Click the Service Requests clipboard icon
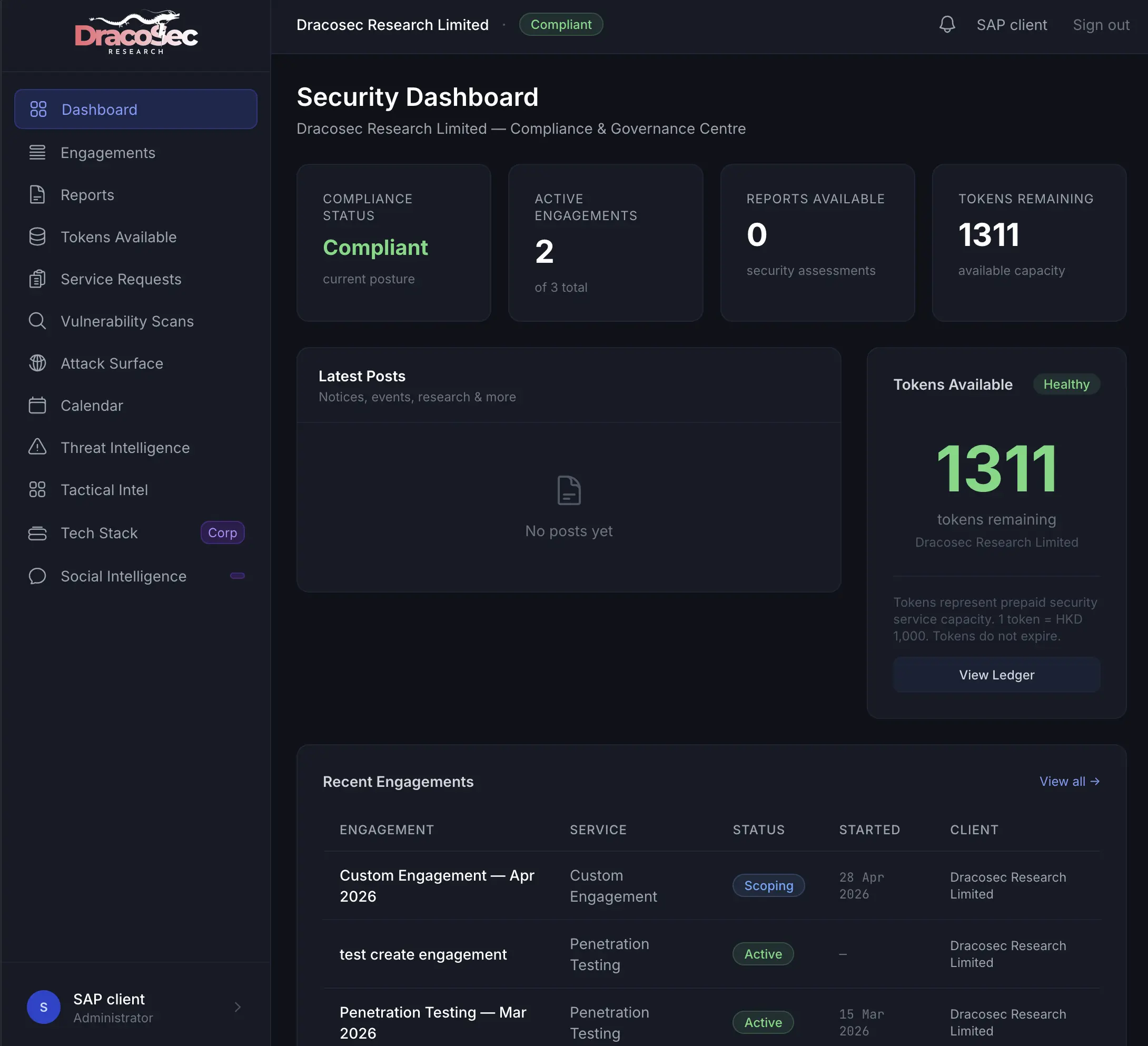The width and height of the screenshot is (1148, 1046). click(37, 279)
